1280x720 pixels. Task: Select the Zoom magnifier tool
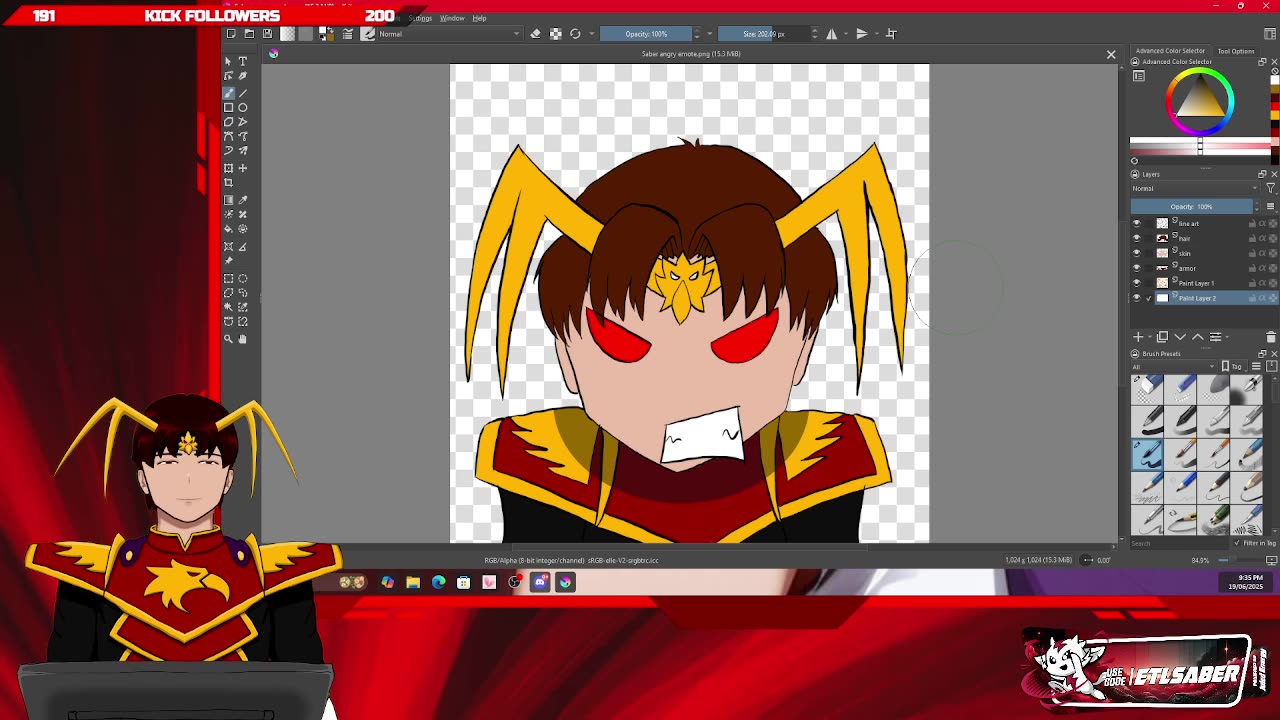(x=228, y=339)
